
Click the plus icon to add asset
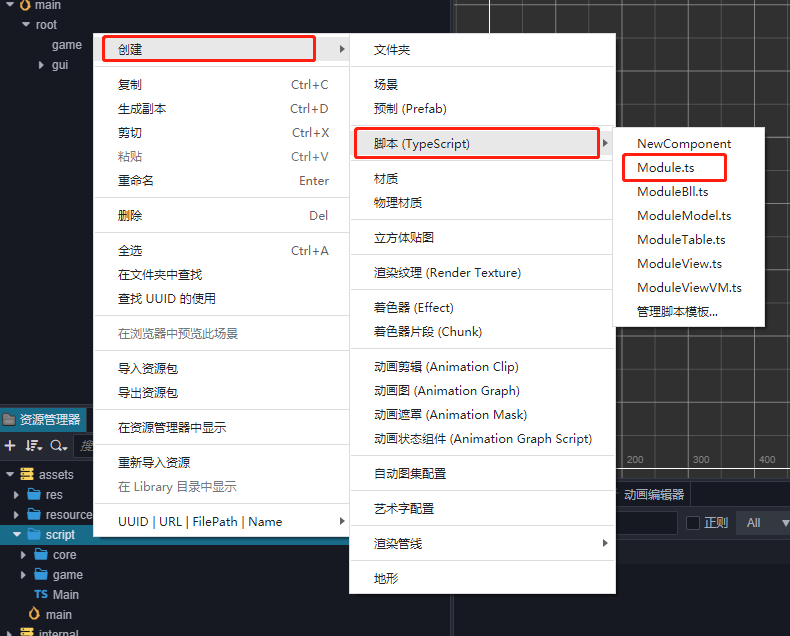tap(10, 446)
